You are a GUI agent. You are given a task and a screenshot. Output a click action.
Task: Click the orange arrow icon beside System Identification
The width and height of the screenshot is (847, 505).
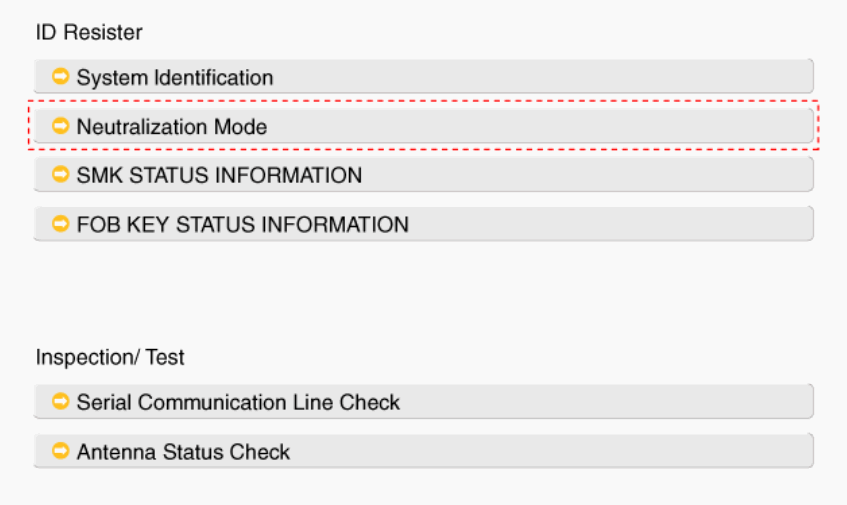click(61, 76)
